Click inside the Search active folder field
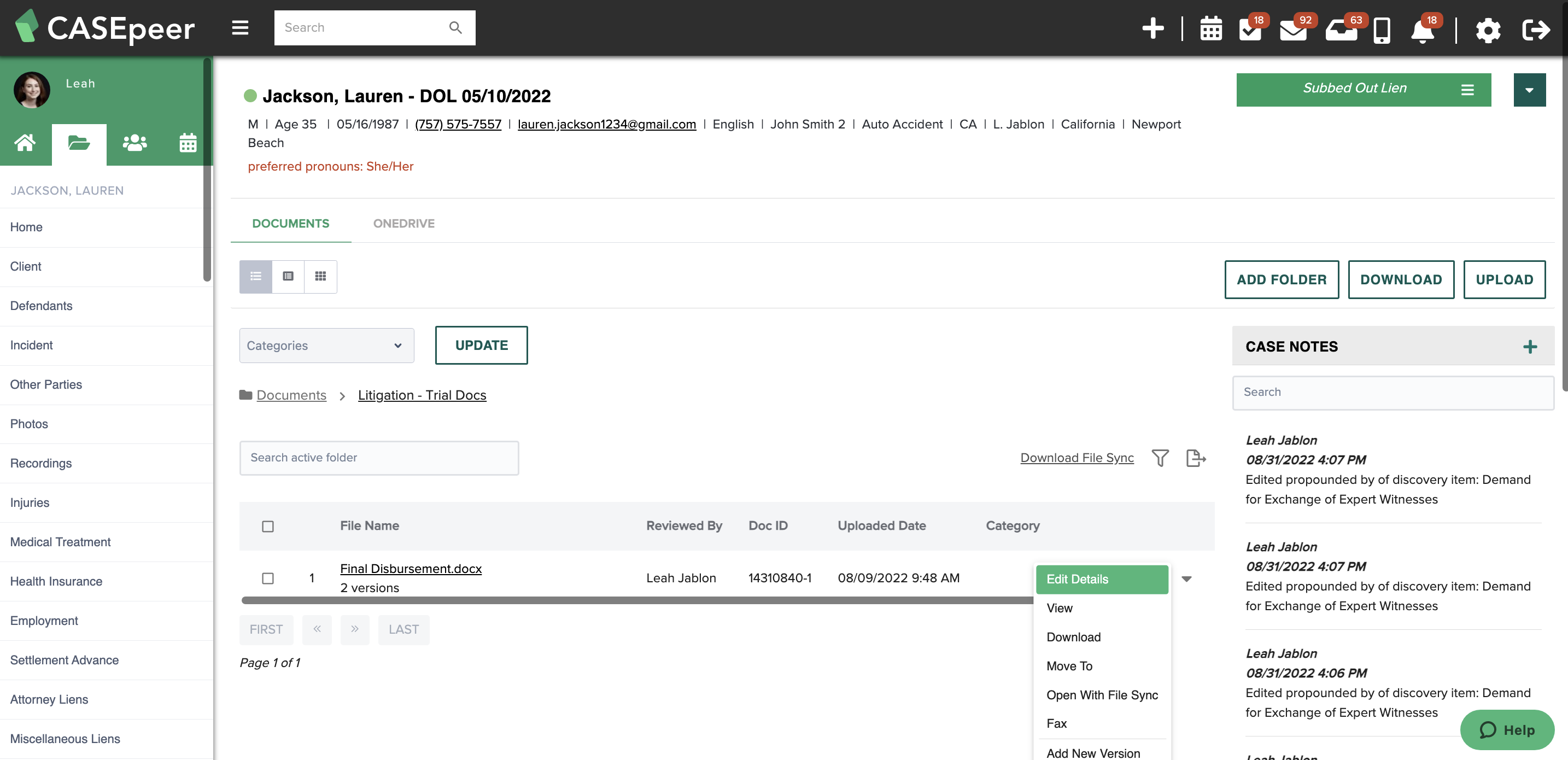Screen dimensions: 1568x760 click(x=379, y=457)
